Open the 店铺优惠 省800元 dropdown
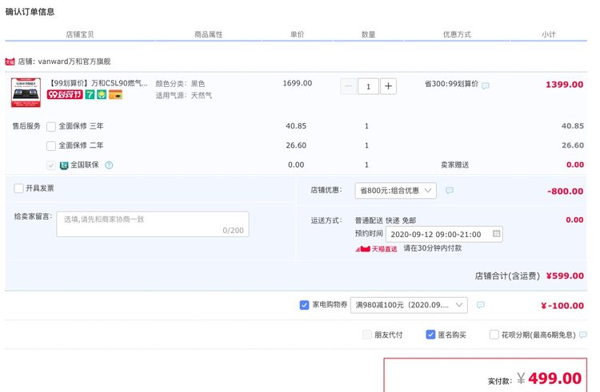The height and width of the screenshot is (392, 600). (x=396, y=191)
